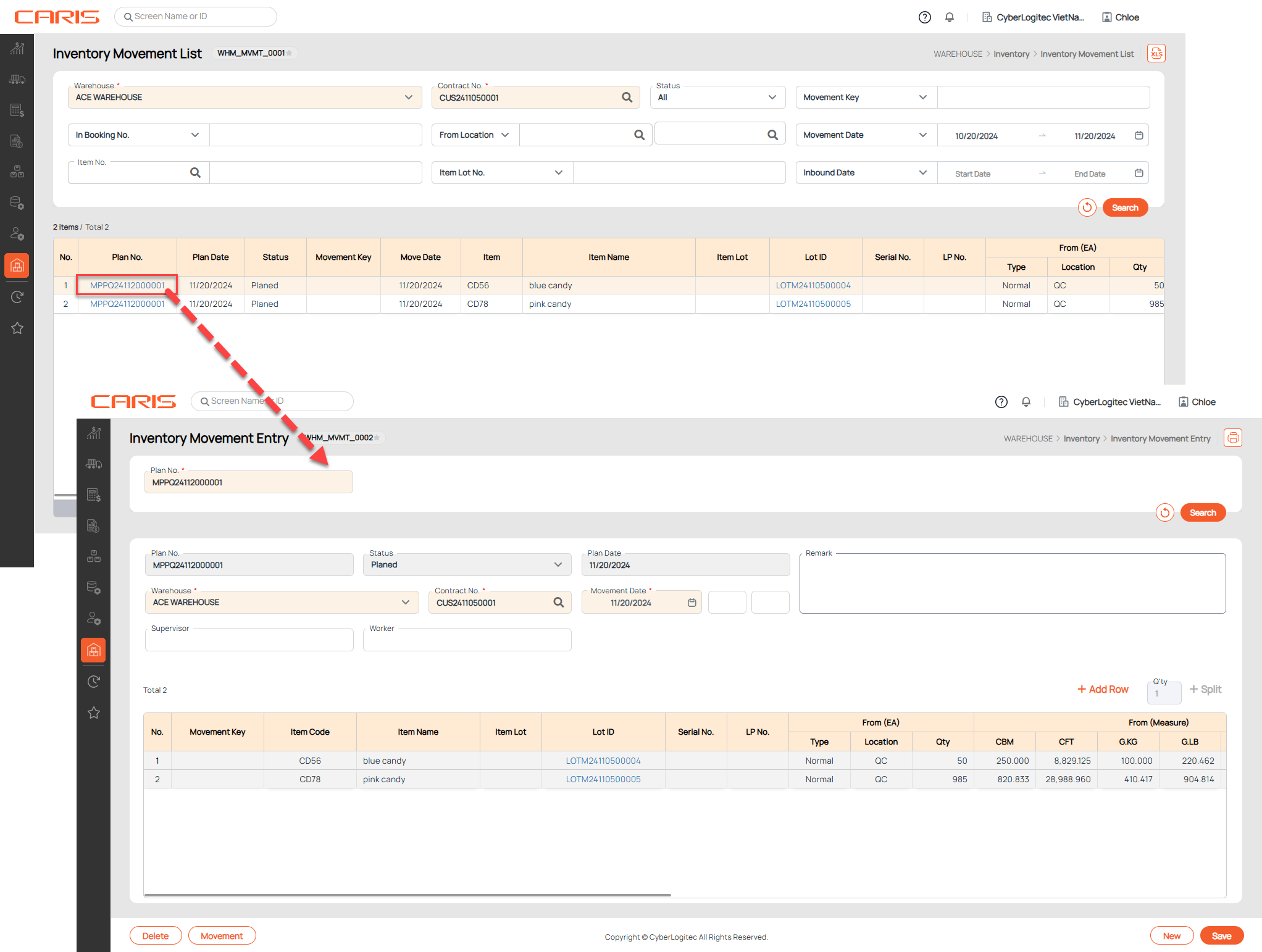Image resolution: width=1262 pixels, height=952 pixels.
Task: Click Inventory in the top breadcrumb
Action: click(x=1011, y=54)
